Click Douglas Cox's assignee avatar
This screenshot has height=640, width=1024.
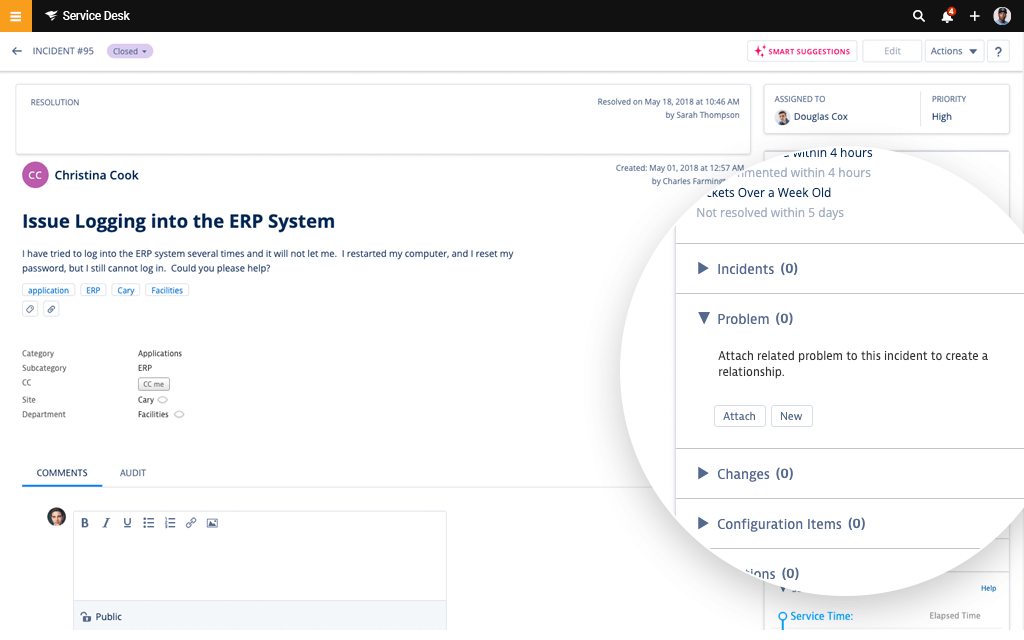point(782,117)
